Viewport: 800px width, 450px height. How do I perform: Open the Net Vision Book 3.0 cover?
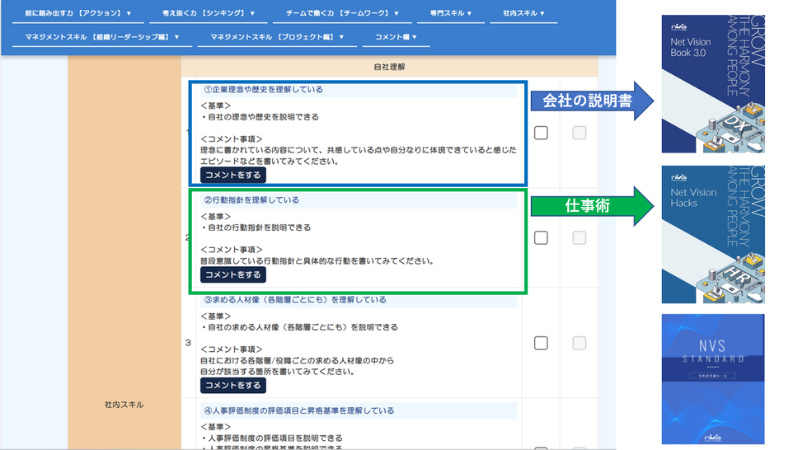click(x=713, y=84)
